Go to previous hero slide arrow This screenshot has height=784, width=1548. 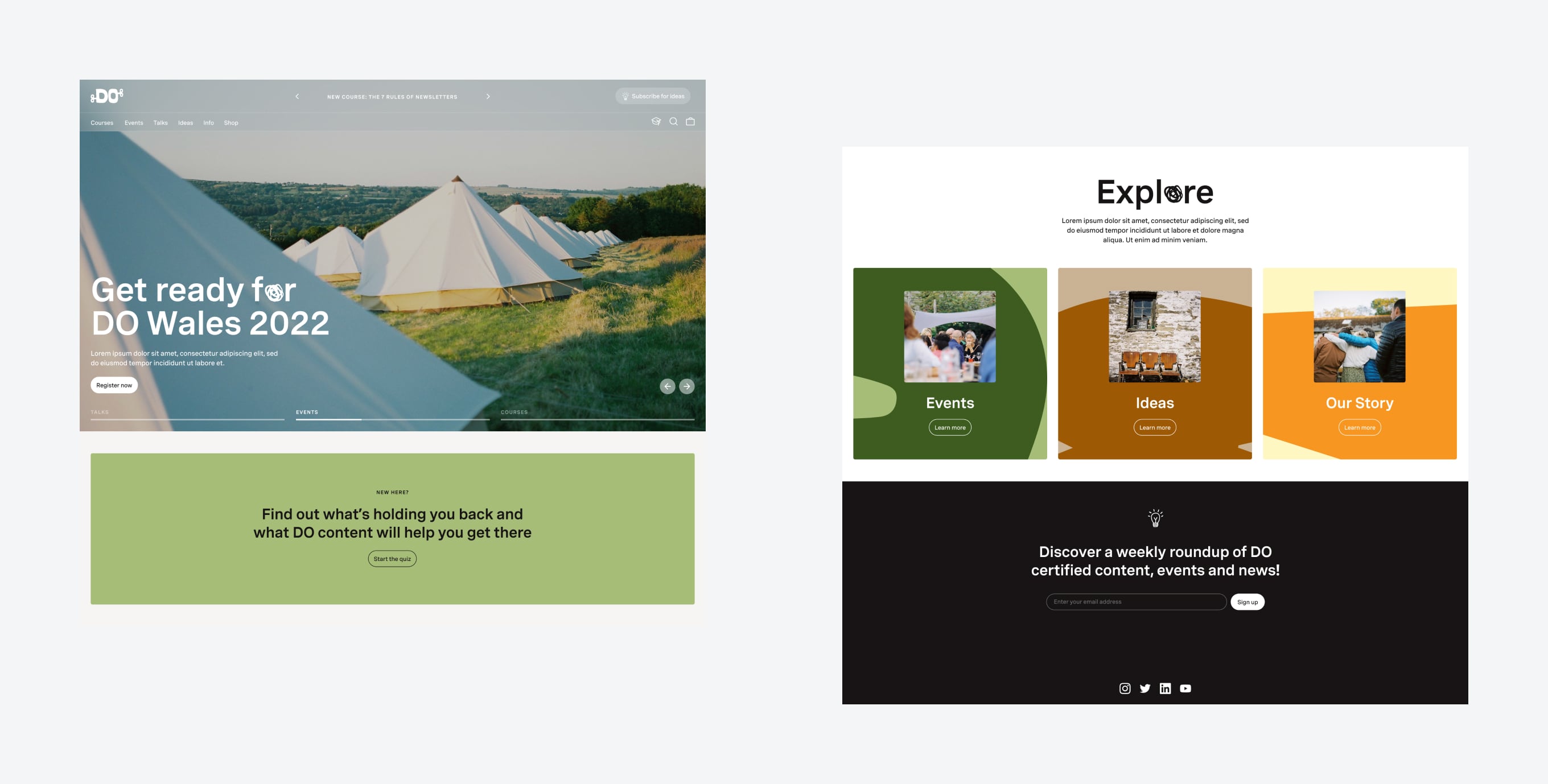(667, 386)
